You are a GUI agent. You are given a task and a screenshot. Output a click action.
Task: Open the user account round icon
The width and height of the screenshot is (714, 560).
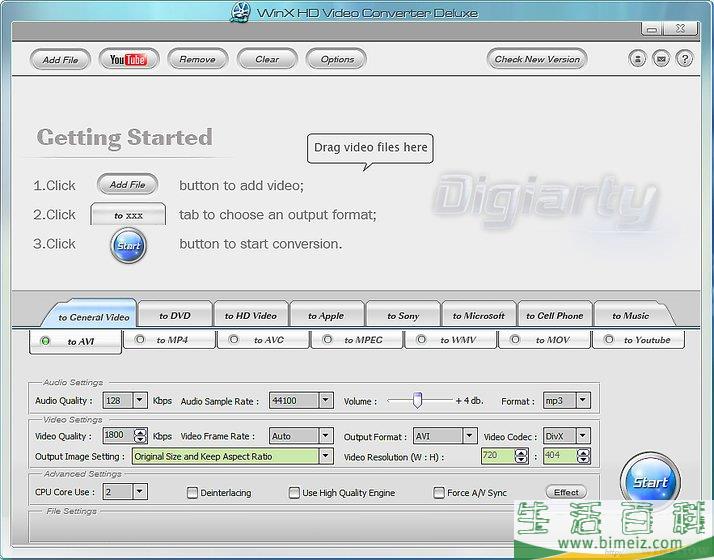pos(637,59)
